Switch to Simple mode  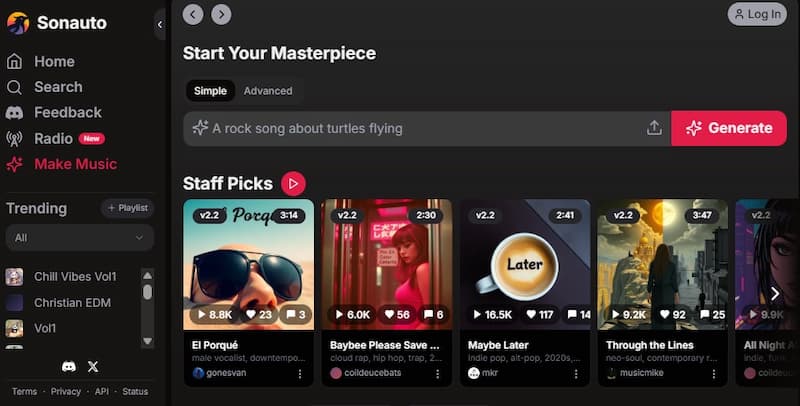point(210,91)
